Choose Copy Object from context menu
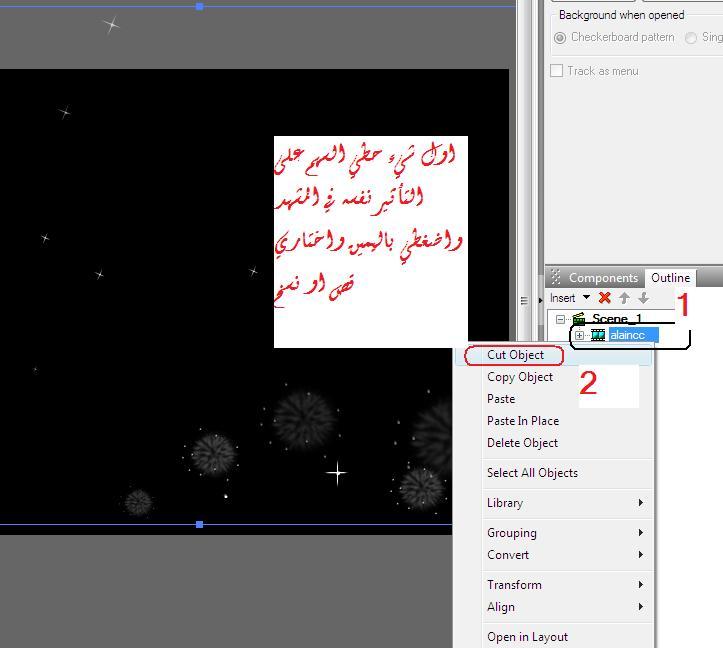This screenshot has height=648, width=723. click(x=520, y=377)
